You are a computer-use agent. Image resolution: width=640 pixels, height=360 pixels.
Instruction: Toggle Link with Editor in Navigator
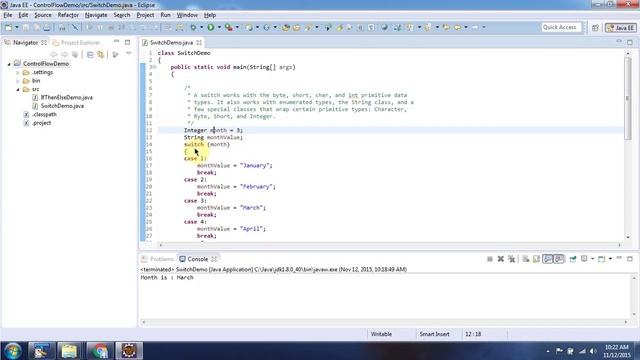[x=101, y=54]
